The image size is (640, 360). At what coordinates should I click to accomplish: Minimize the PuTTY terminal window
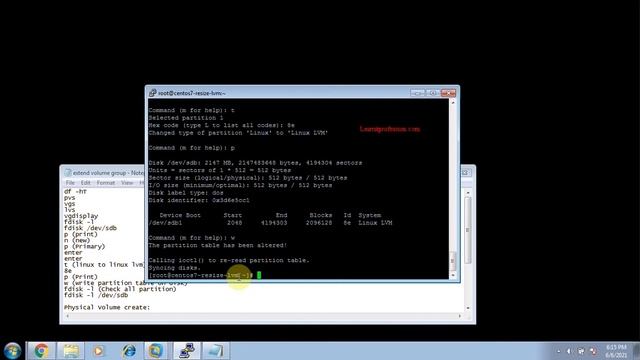click(x=417, y=93)
